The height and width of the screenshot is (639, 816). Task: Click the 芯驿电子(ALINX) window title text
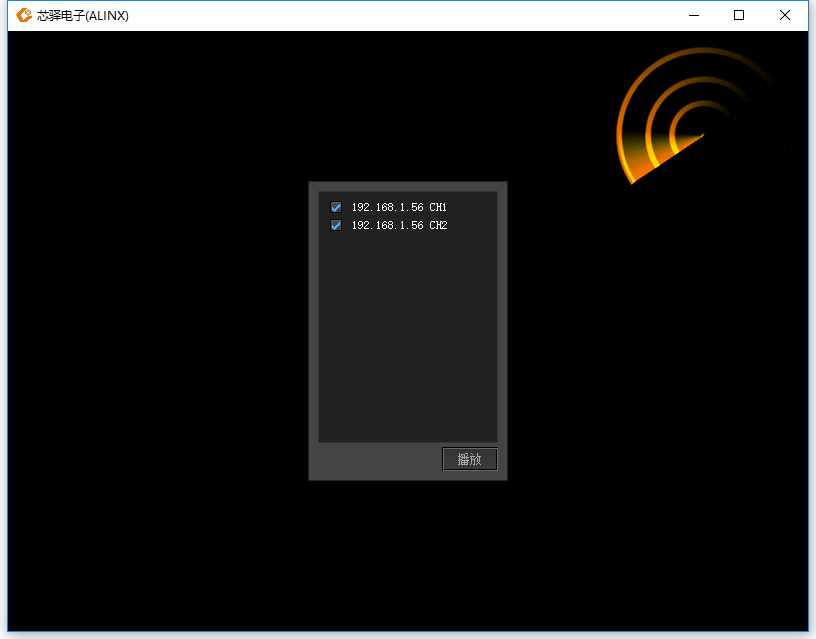click(83, 16)
